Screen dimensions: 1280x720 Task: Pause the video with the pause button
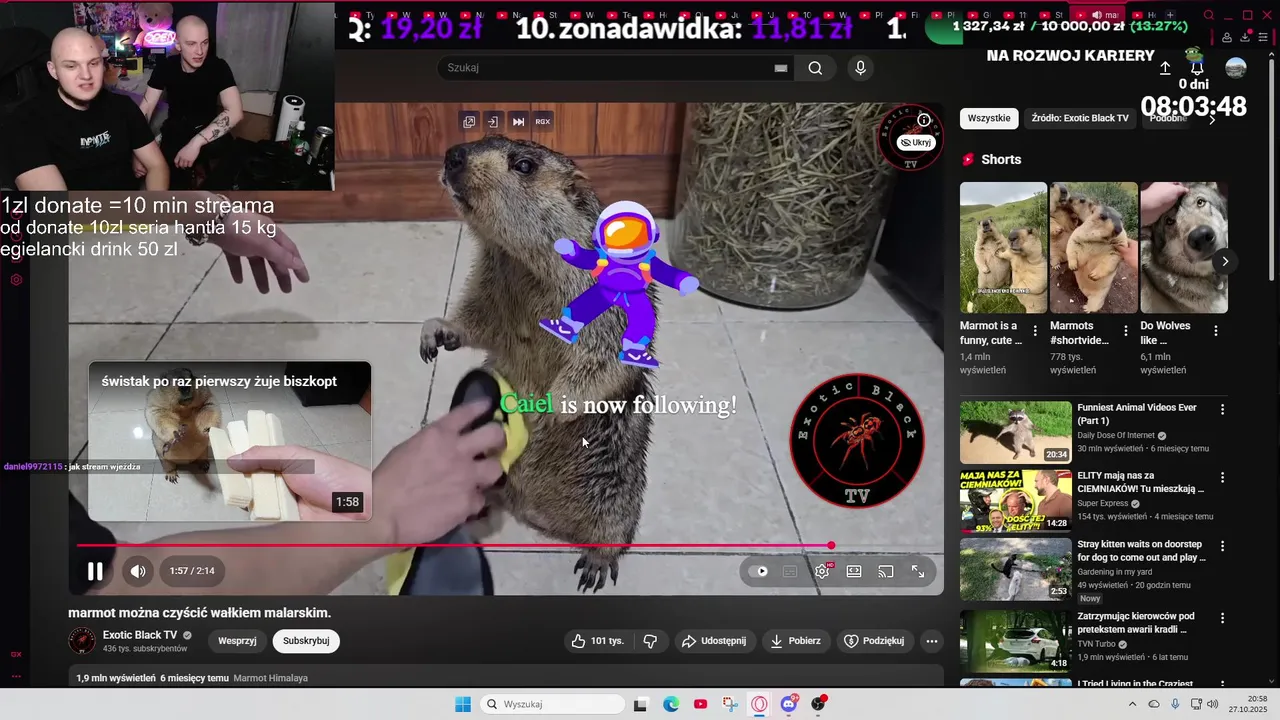[95, 571]
